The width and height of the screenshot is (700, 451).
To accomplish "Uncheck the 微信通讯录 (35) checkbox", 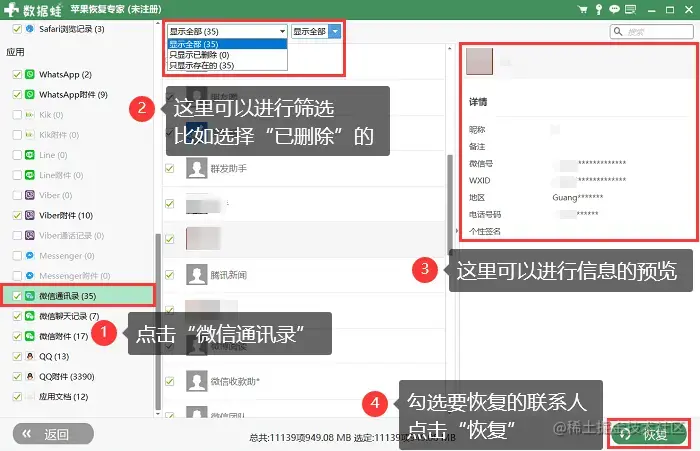I will [17, 296].
